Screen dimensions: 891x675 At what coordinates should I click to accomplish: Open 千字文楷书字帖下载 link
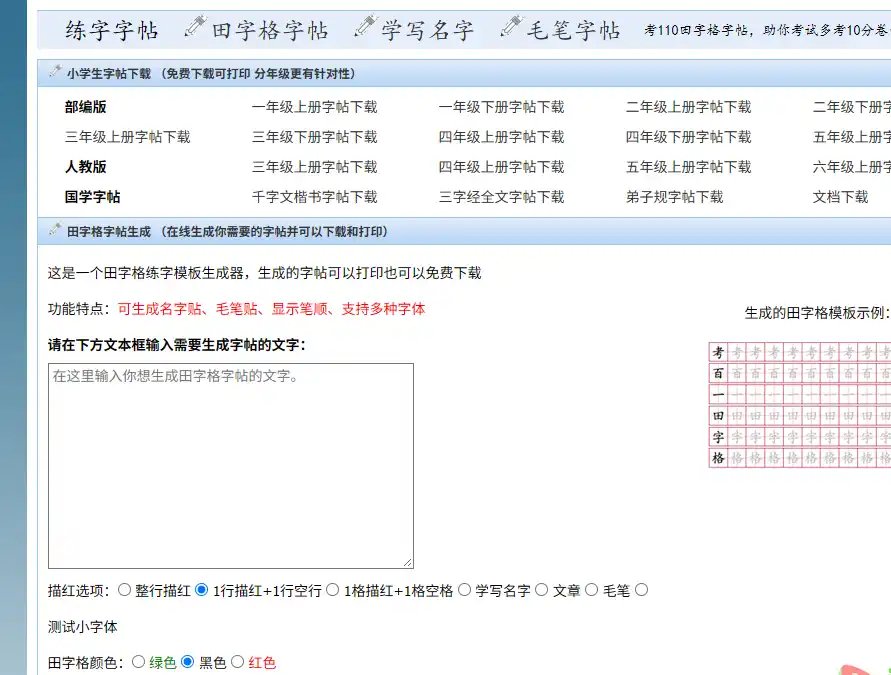pos(314,197)
